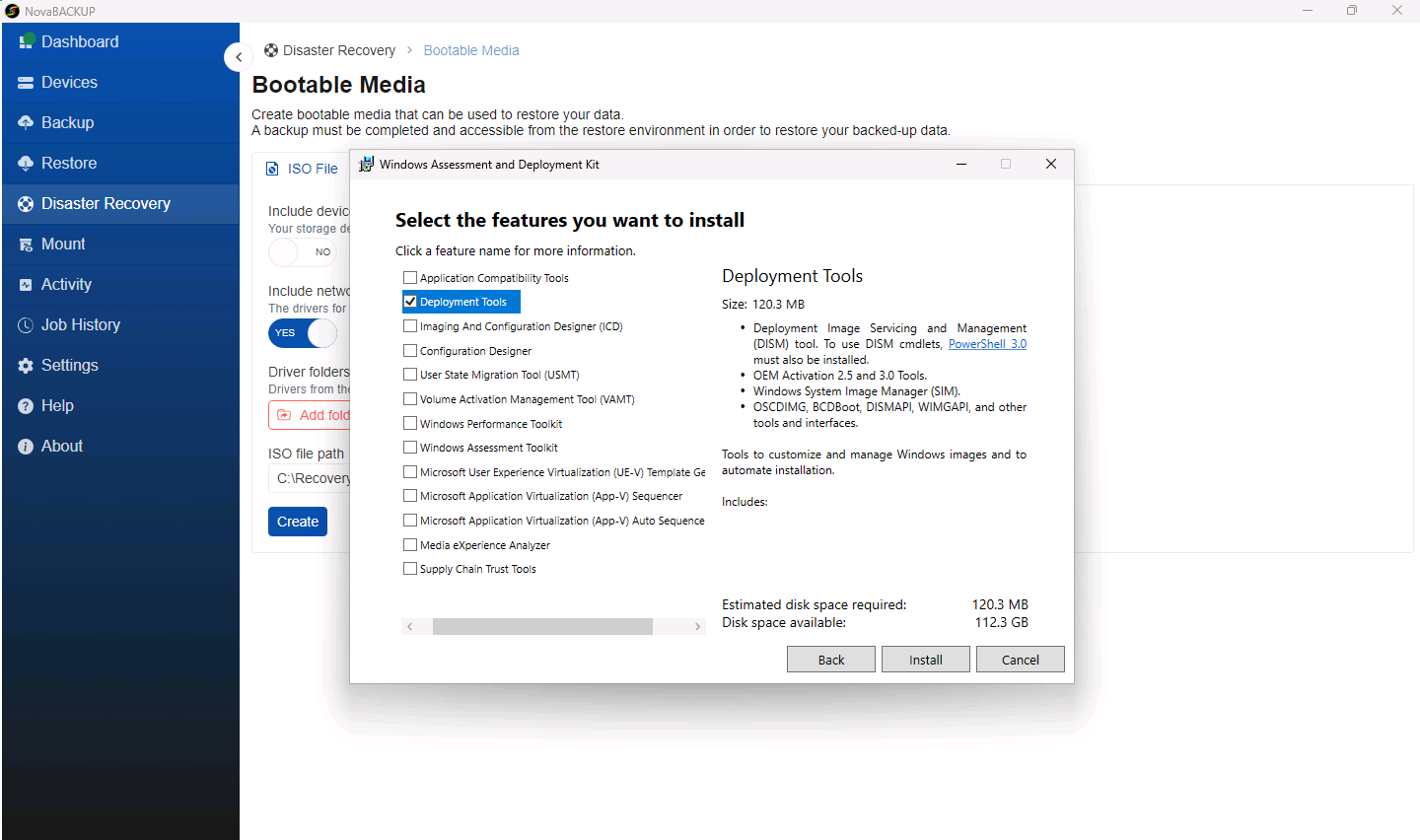
Task: Click the ISO File tab icon
Action: [273, 169]
